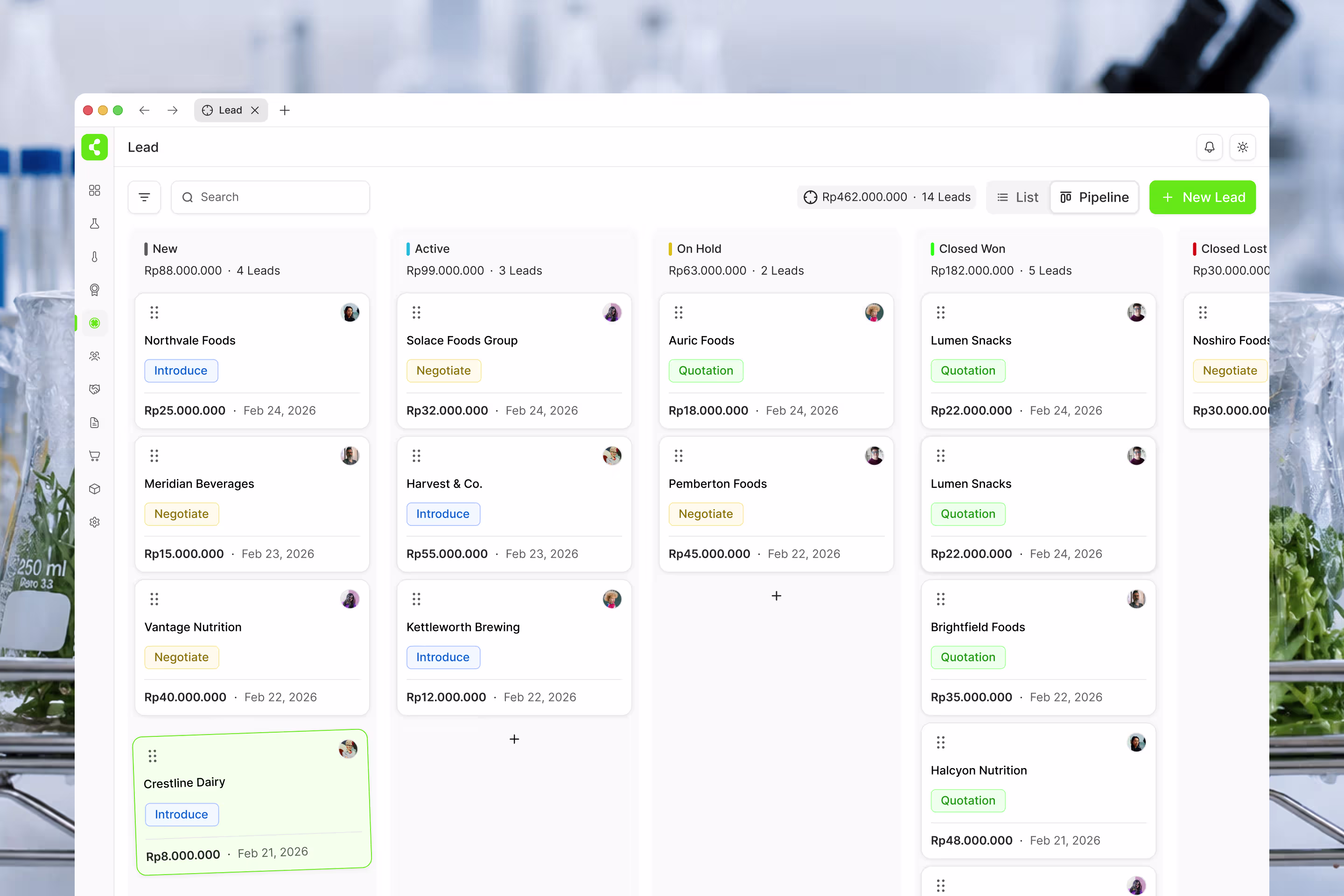Toggle the light theme sun button

click(1242, 147)
